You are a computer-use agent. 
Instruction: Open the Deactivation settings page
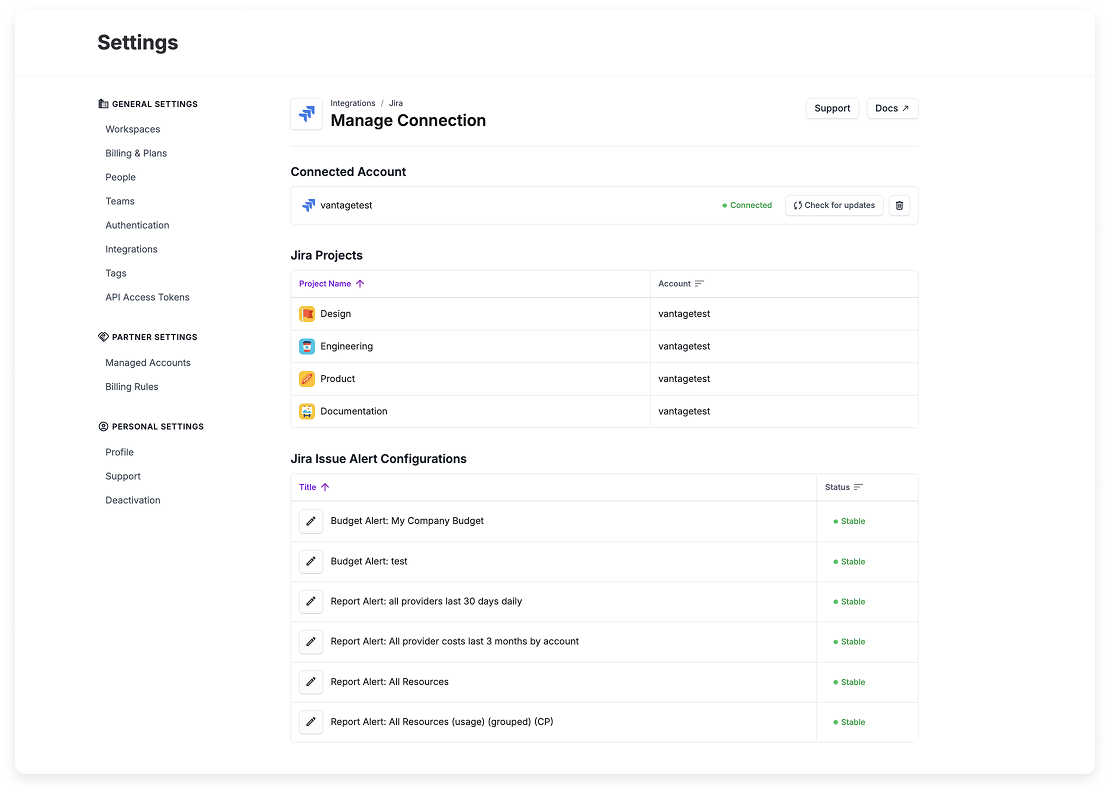133,500
